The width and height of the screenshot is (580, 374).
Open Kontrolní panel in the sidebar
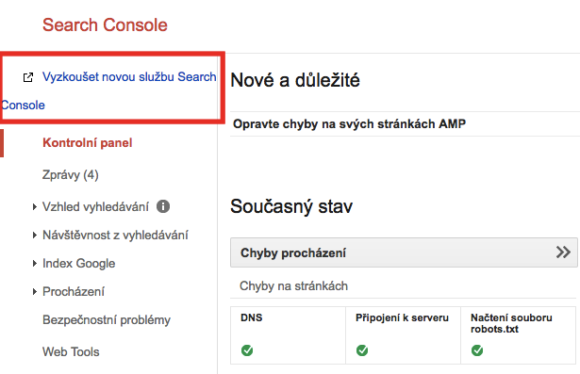tap(87, 143)
